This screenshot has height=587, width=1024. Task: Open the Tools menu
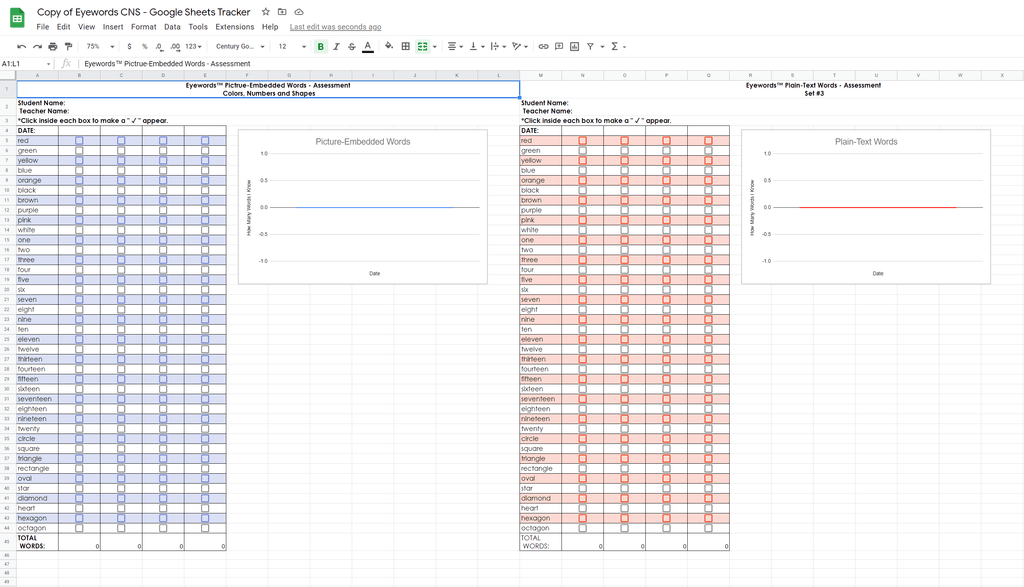tap(198, 27)
